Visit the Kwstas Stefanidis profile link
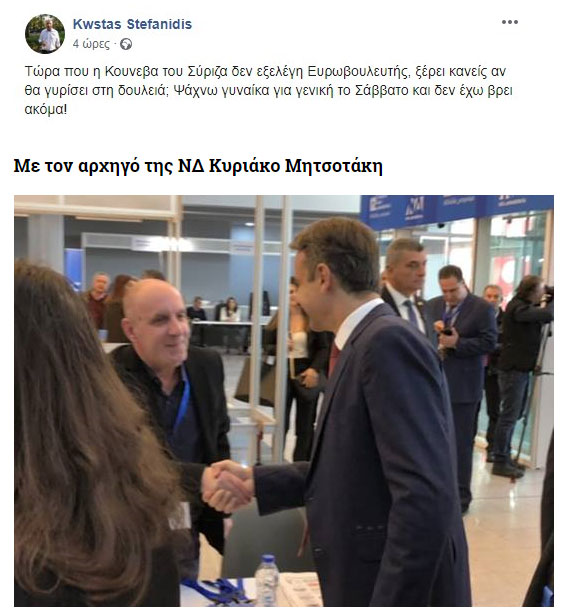The width and height of the screenshot is (564, 612). tap(132, 24)
